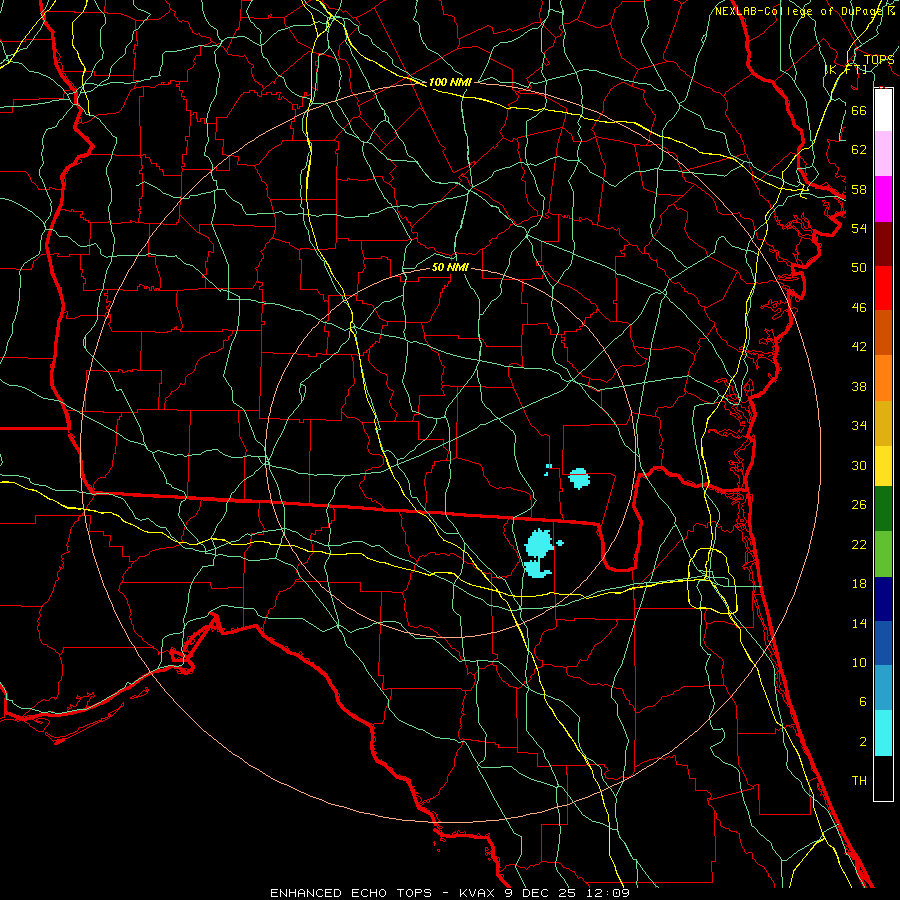
Task: Click the "50 NMI" range ring label
Action: 450,267
